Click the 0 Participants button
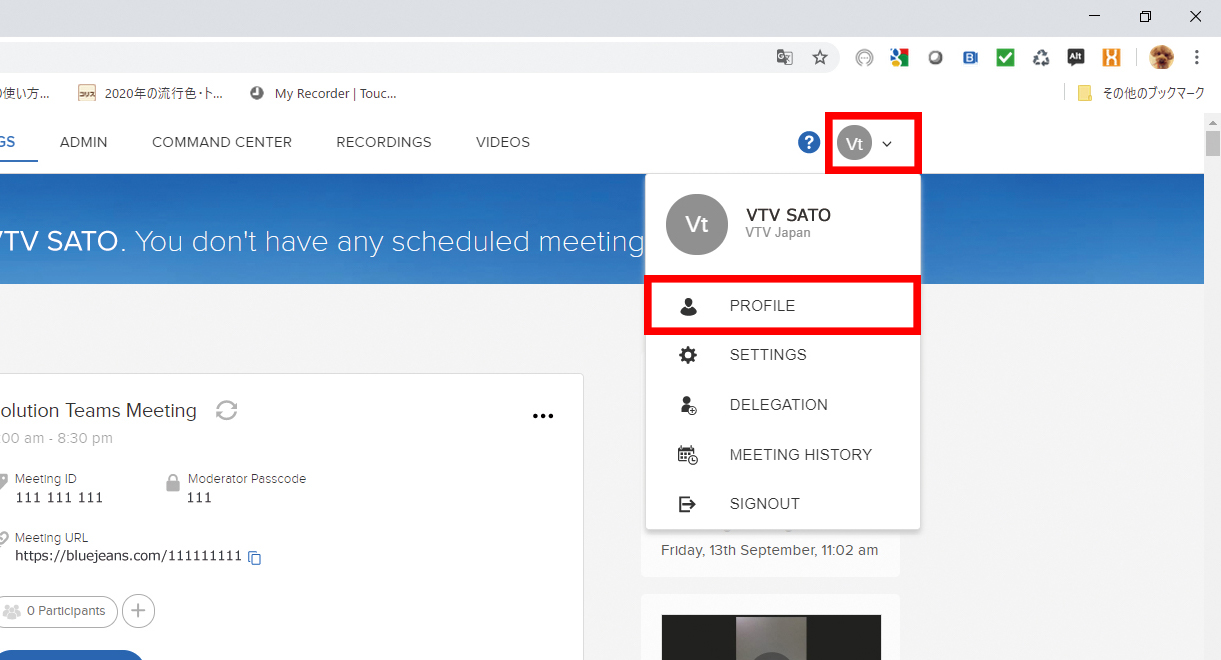The image size is (1221, 660). [x=58, y=611]
